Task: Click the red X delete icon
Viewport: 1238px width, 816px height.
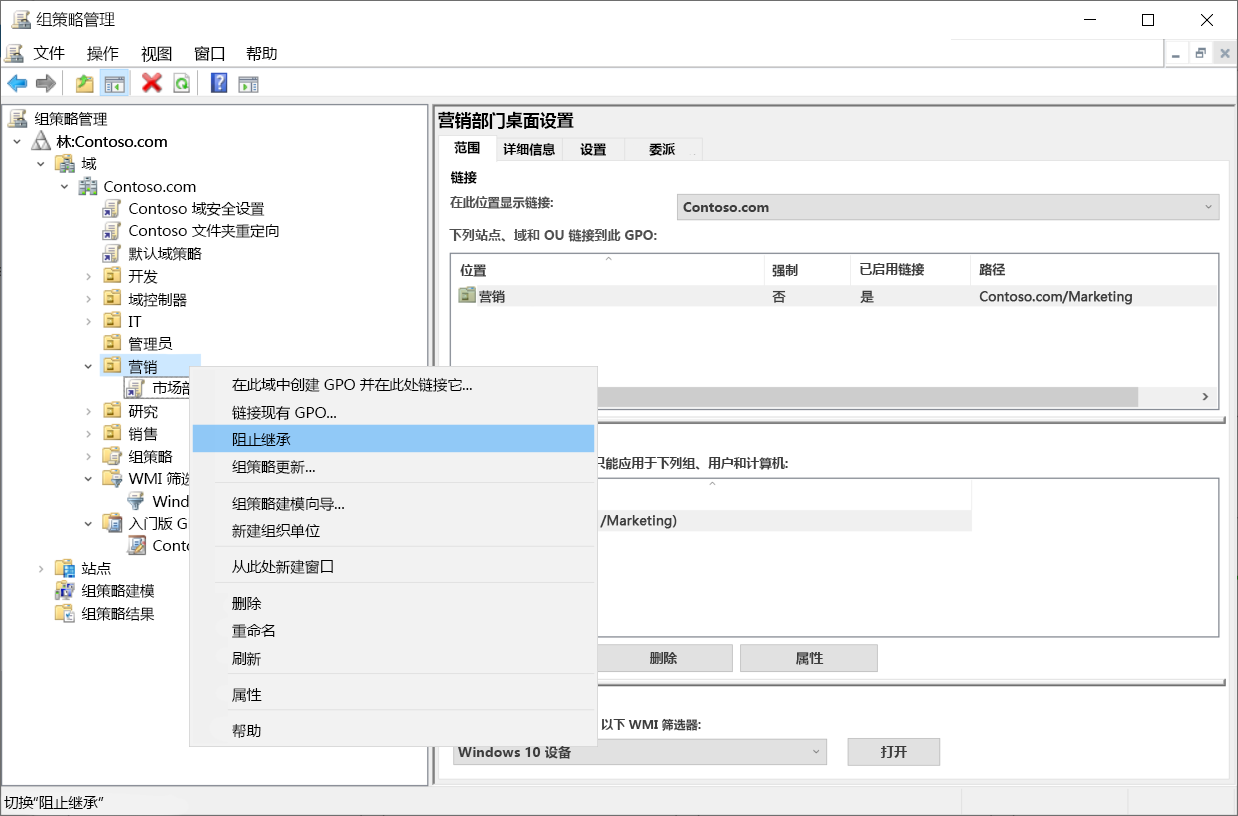Action: point(151,83)
